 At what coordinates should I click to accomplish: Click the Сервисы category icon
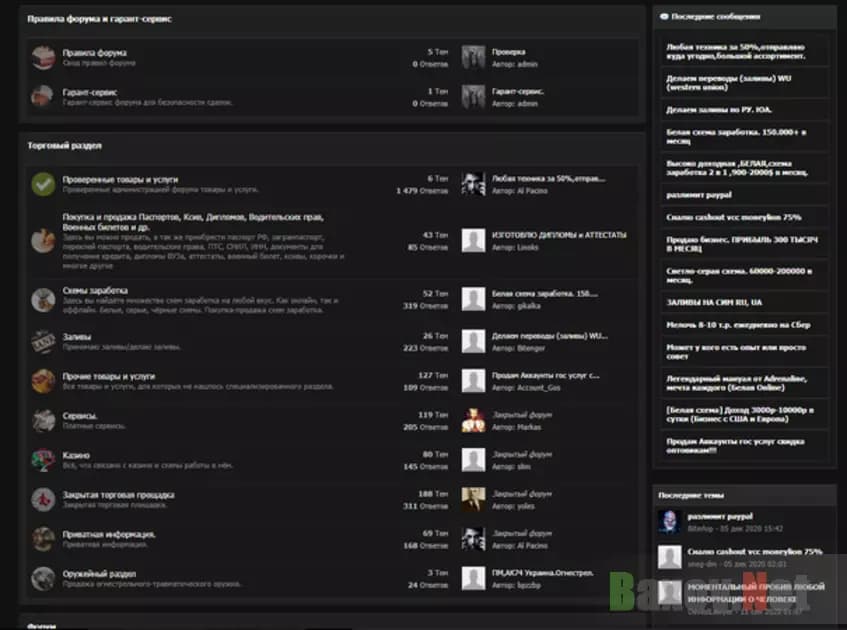click(42, 420)
